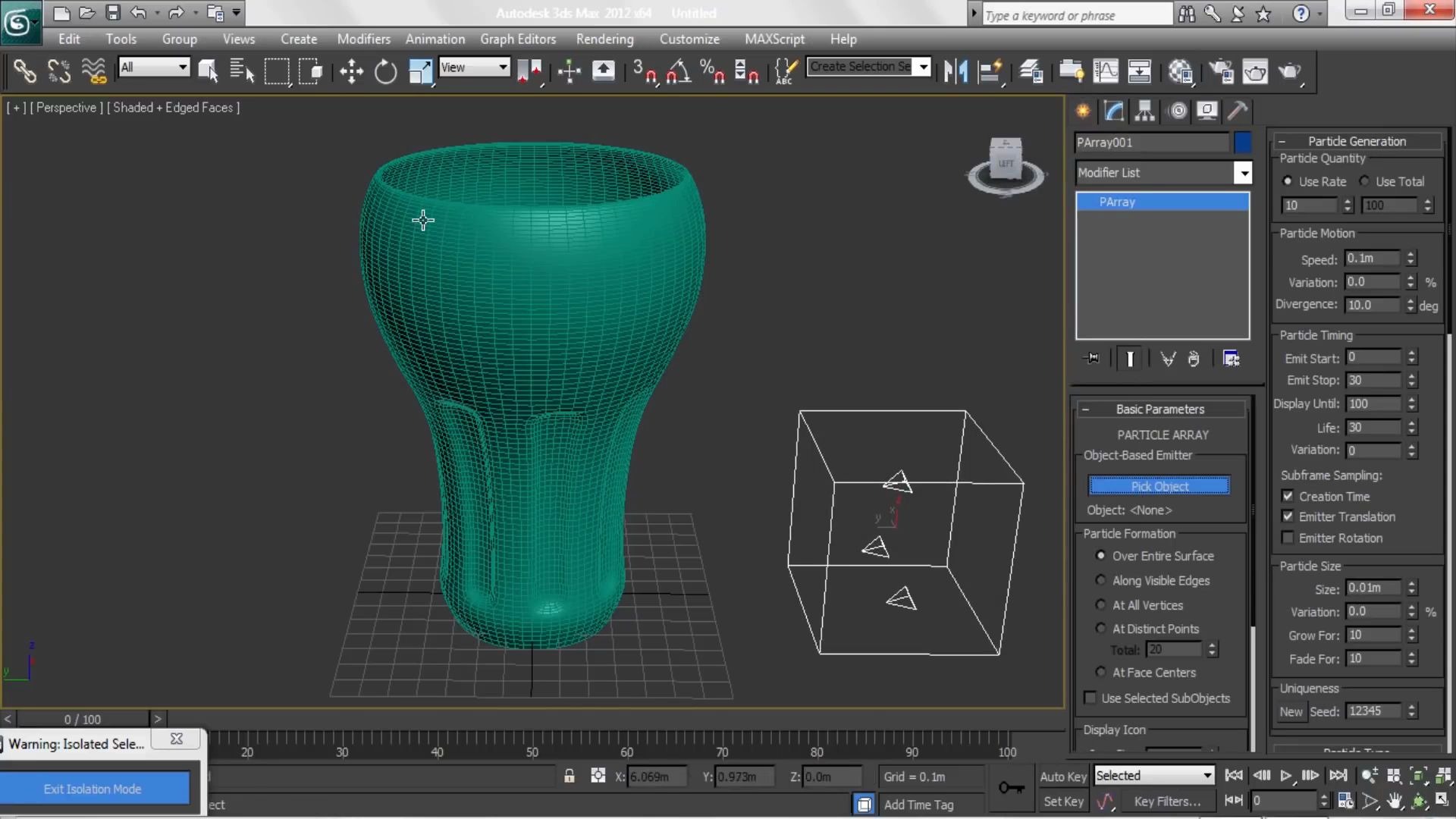This screenshot has height=819, width=1456.
Task: Open the Modifier List dropdown
Action: pos(1243,173)
